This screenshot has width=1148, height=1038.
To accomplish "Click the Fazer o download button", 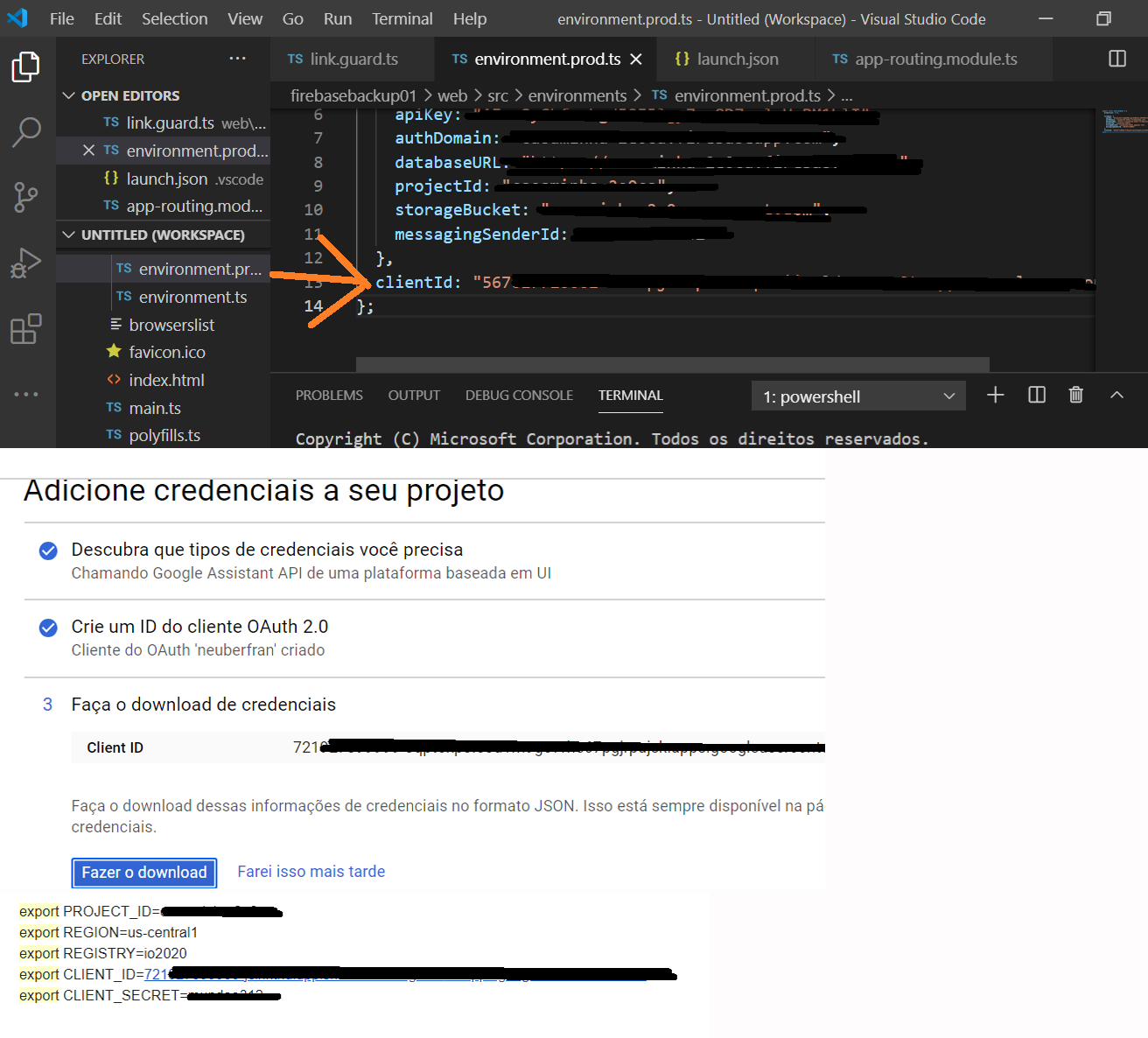I will [x=144, y=873].
